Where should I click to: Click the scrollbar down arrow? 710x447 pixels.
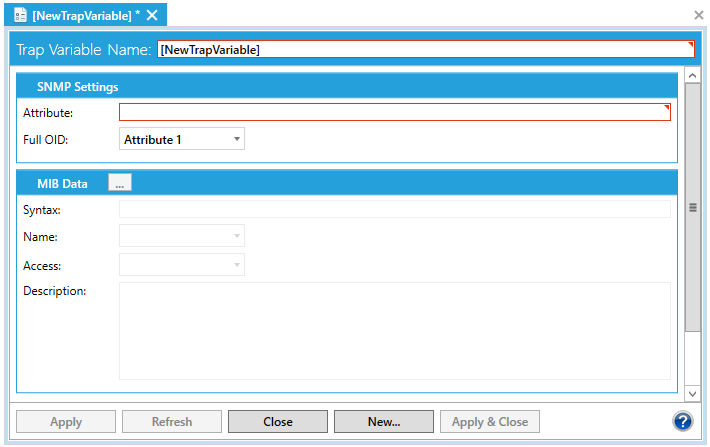point(692,394)
